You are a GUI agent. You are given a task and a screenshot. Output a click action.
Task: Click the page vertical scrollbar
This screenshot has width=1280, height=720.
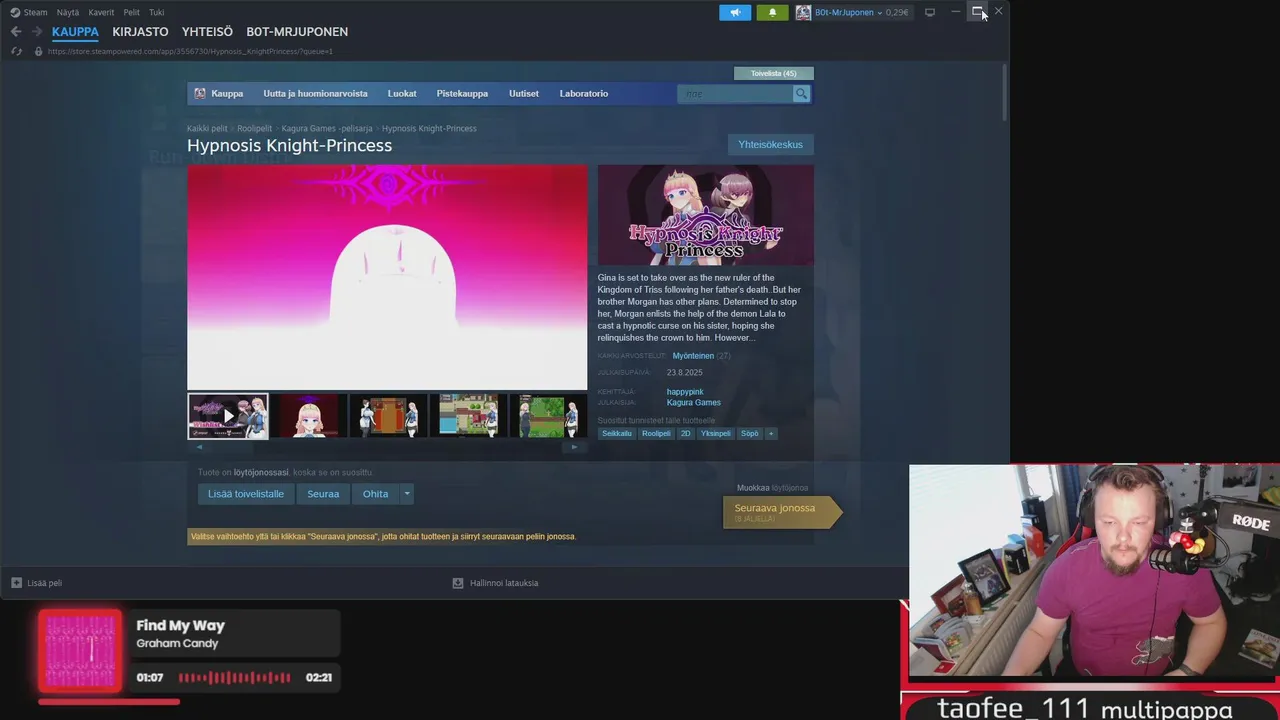click(x=1004, y=92)
